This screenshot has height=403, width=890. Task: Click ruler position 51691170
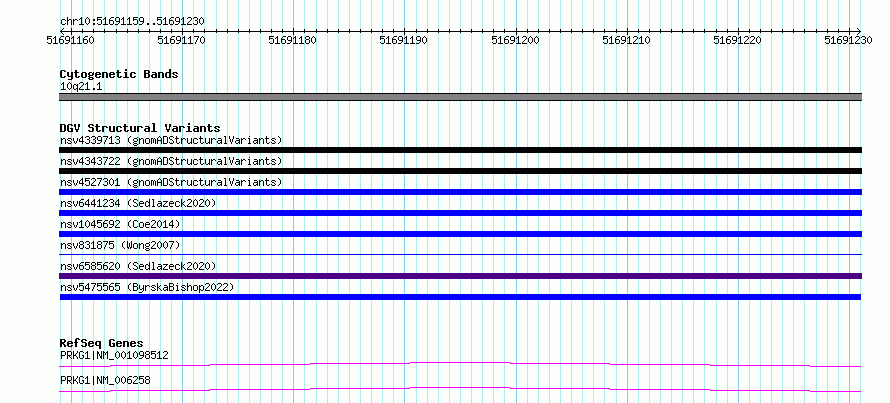tap(182, 40)
